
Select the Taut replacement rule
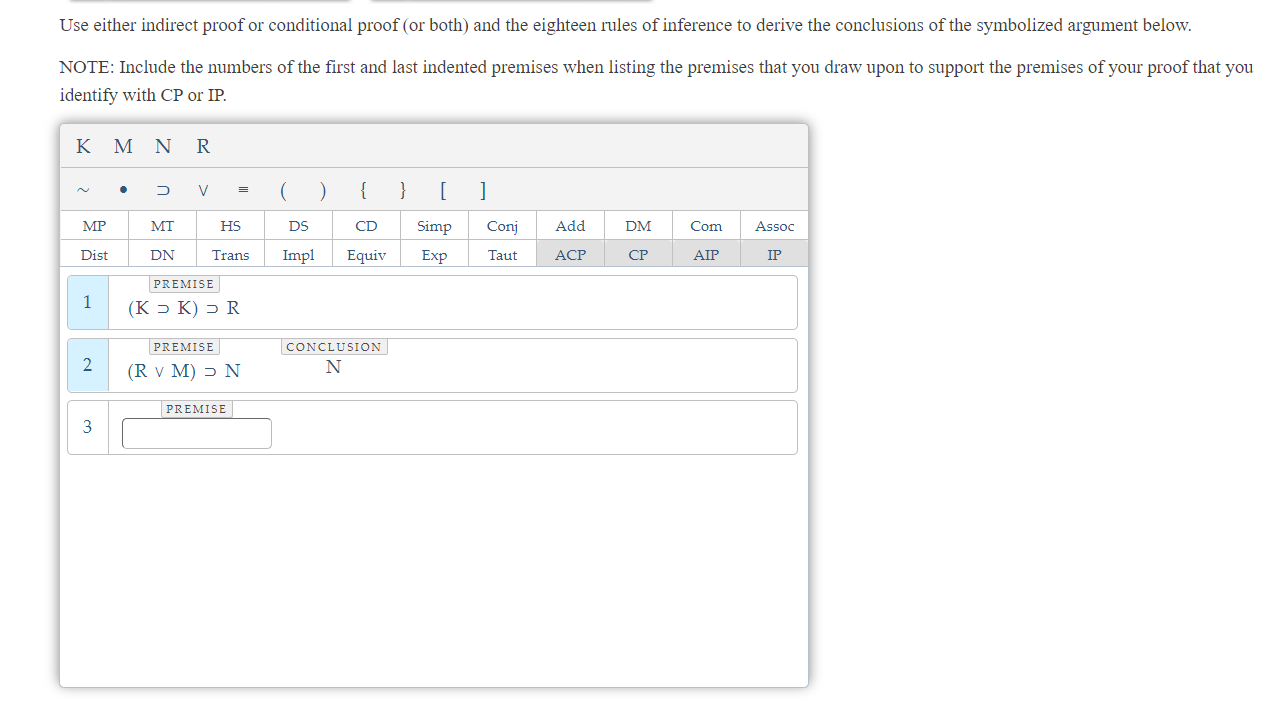click(502, 254)
